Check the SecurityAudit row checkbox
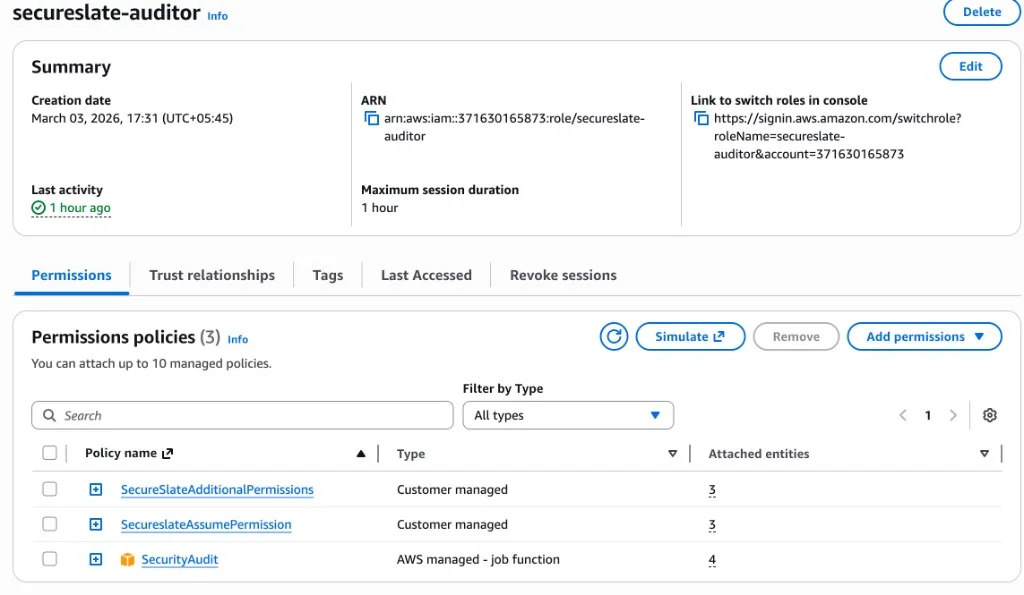Image resolution: width=1024 pixels, height=595 pixels. tap(50, 559)
